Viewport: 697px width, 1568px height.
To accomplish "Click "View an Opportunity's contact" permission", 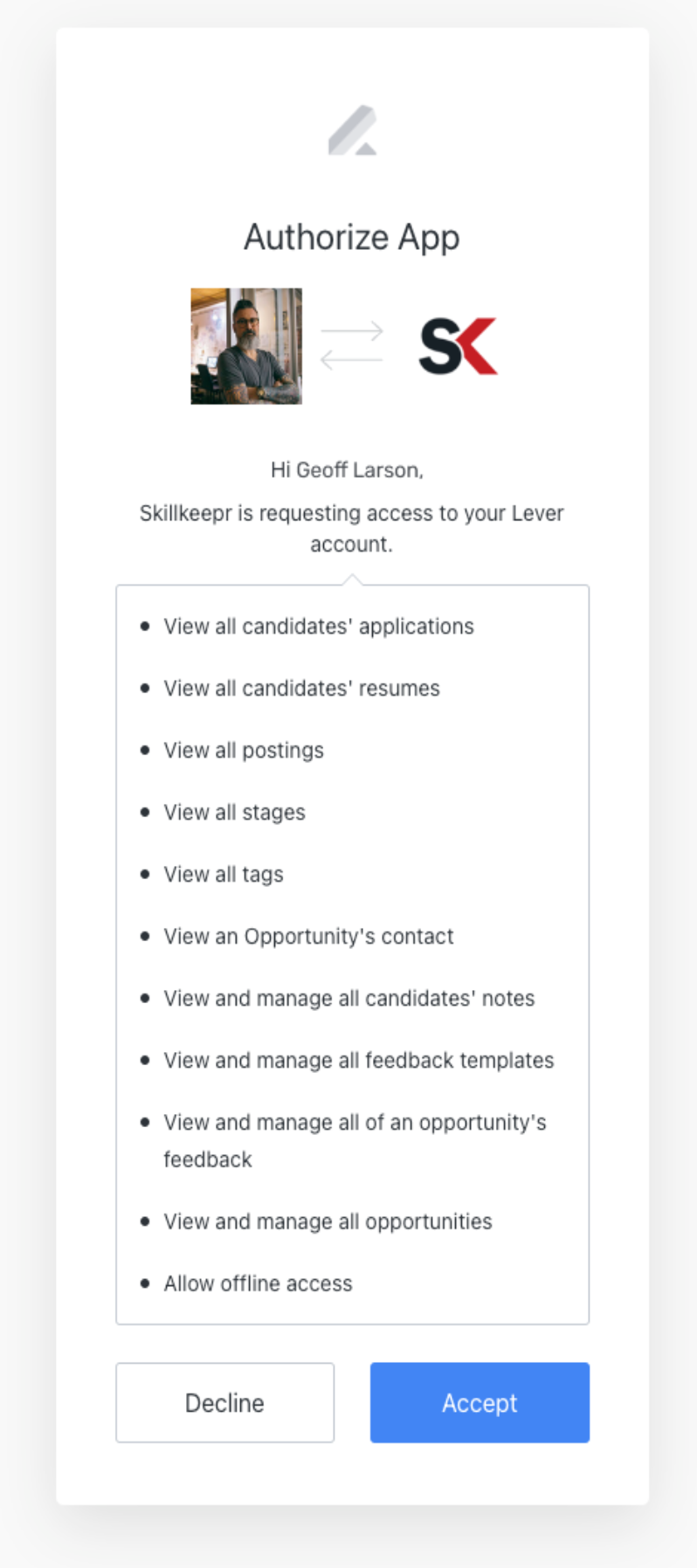I will click(x=308, y=937).
